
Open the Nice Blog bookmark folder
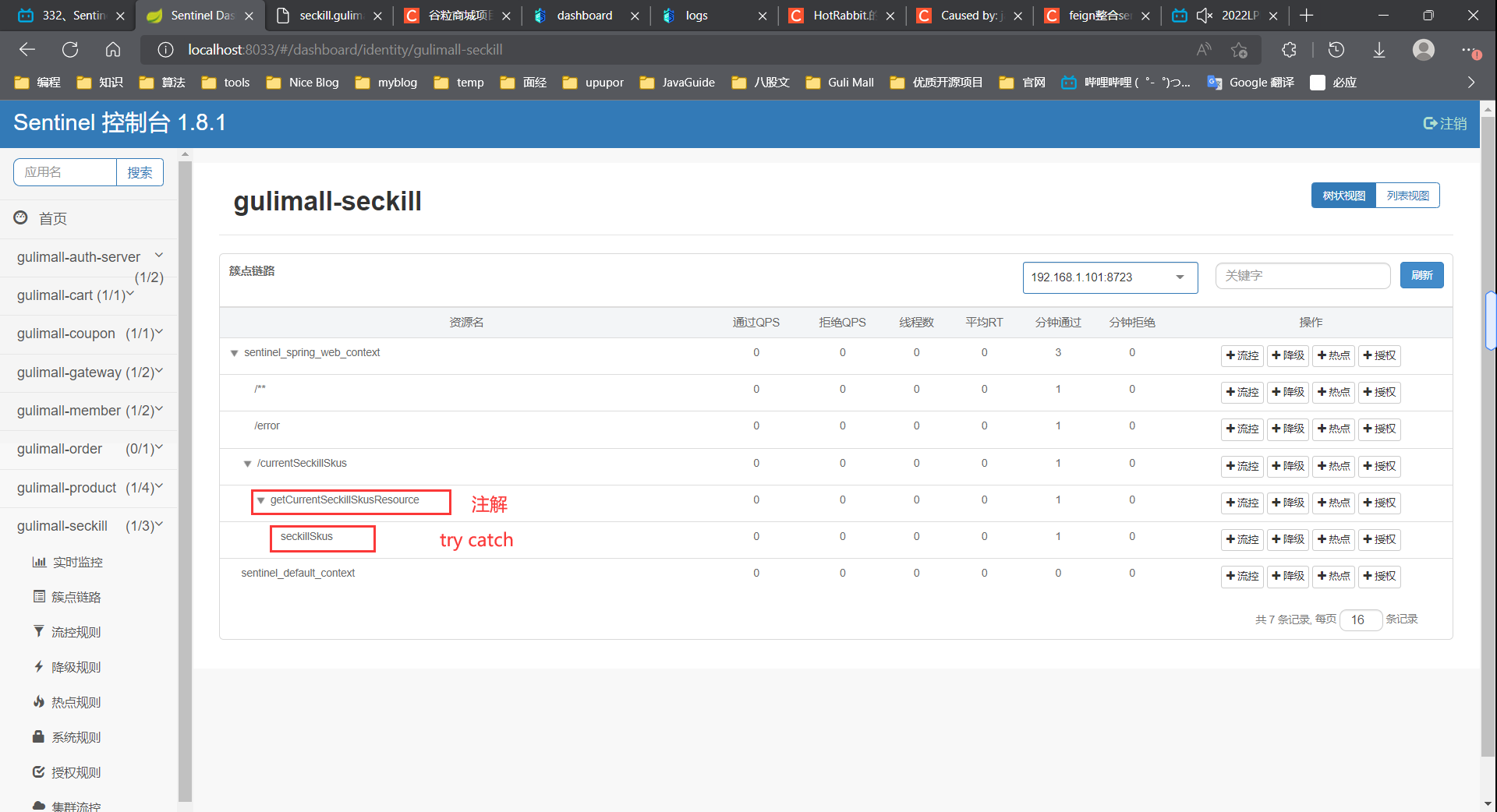(303, 83)
